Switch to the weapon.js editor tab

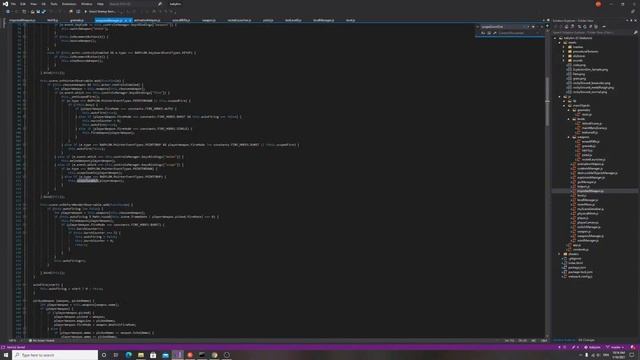(209, 20)
